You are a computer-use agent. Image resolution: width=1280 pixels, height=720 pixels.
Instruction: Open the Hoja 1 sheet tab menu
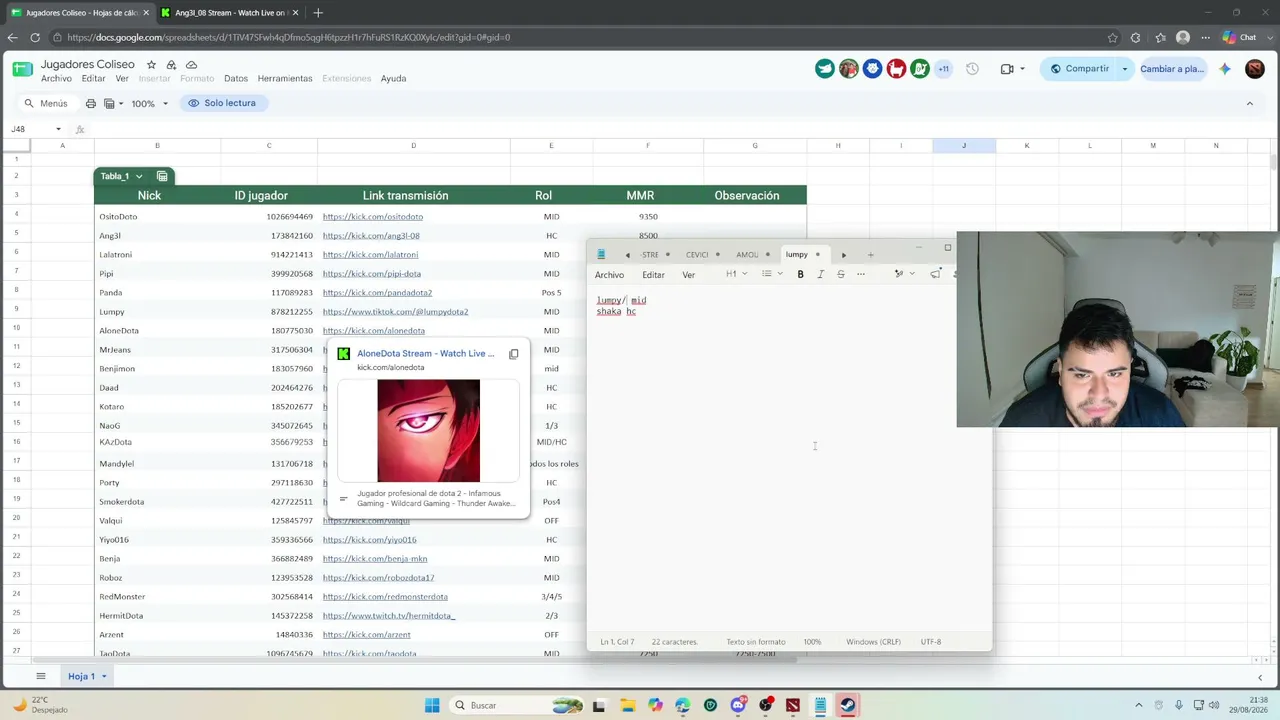pos(103,677)
